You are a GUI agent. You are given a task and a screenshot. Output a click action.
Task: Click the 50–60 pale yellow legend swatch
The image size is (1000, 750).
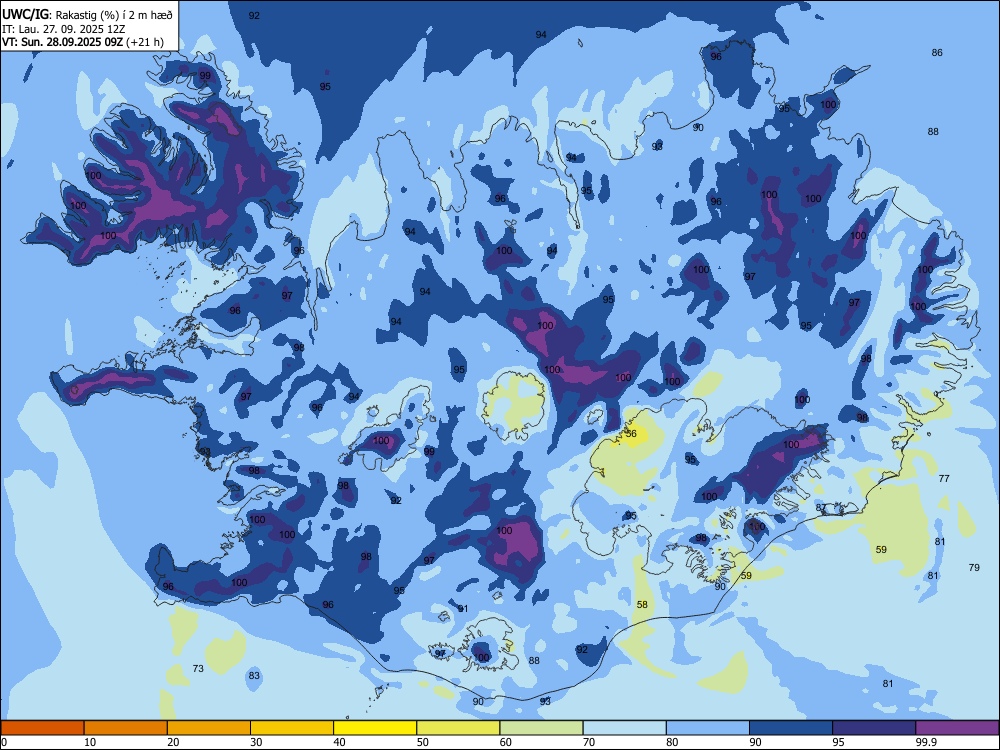[x=458, y=728]
